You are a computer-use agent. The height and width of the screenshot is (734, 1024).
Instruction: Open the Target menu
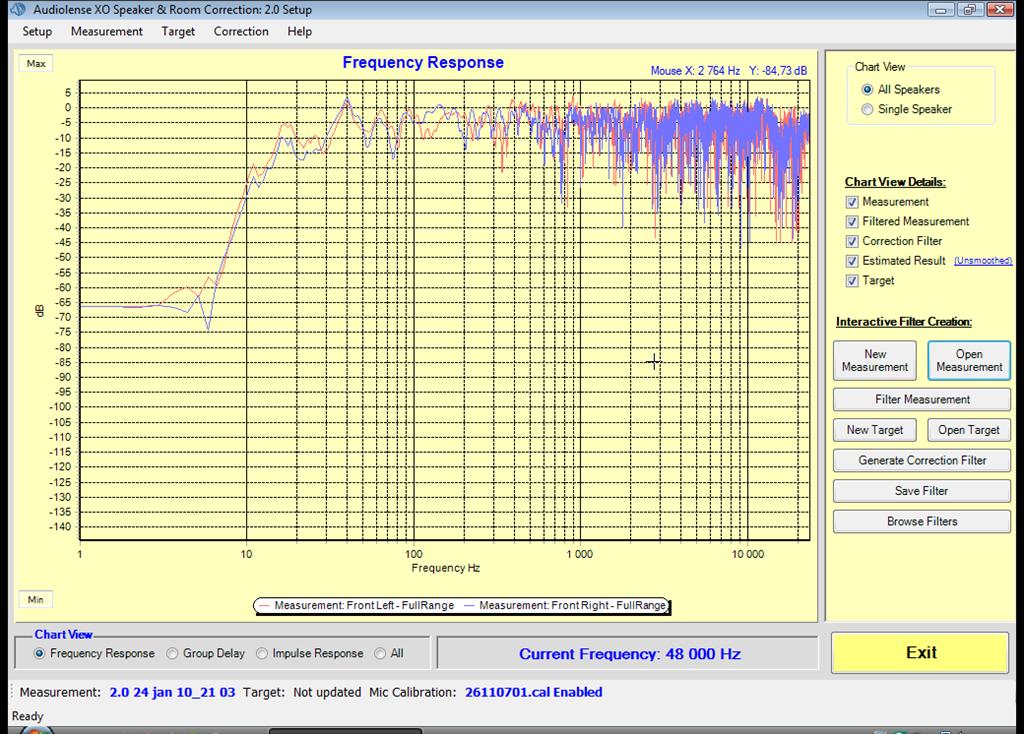click(178, 31)
